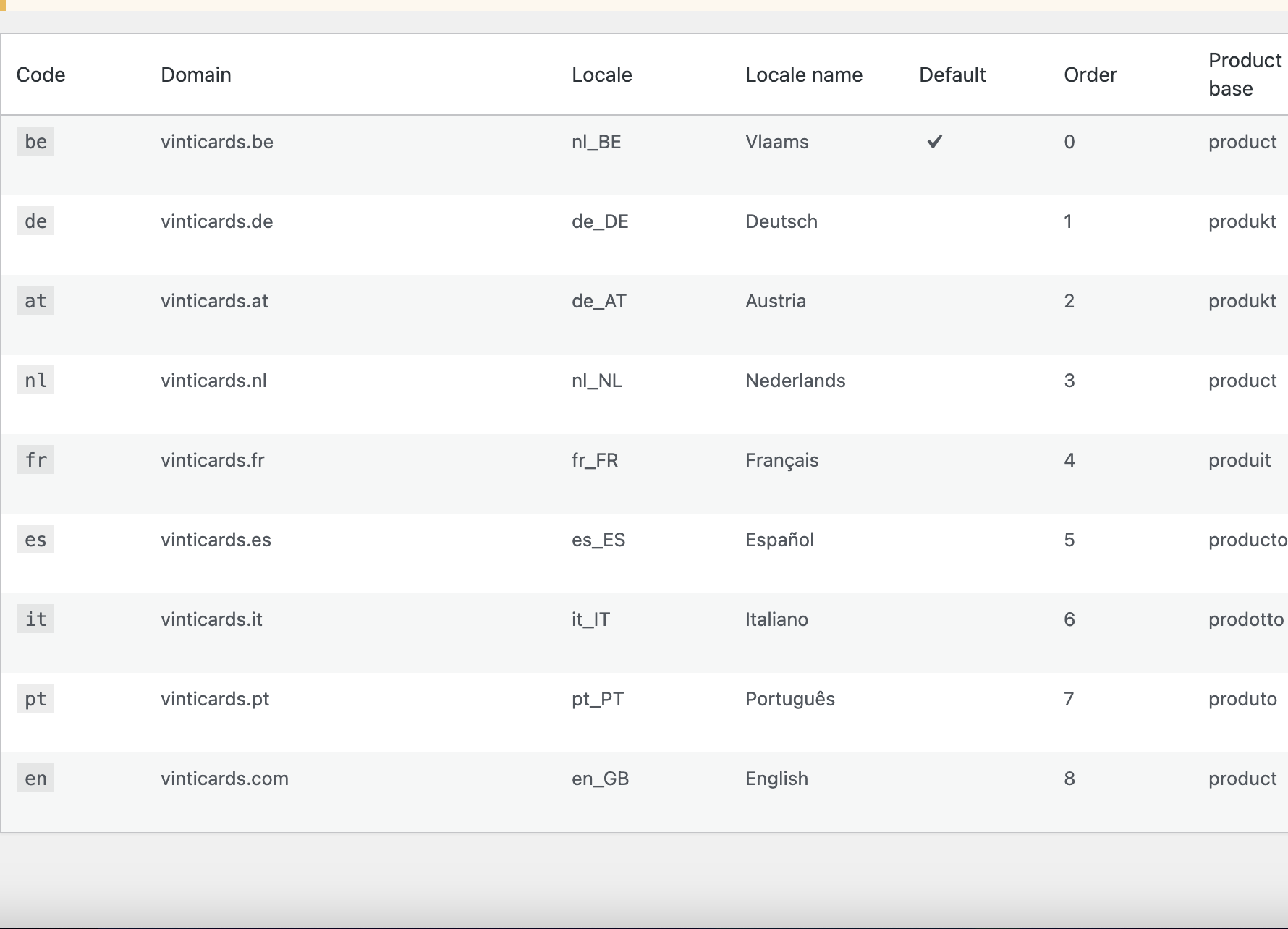1288x929 pixels.
Task: Click product base 'produkt' in the Austria row
Action: [x=1242, y=301]
